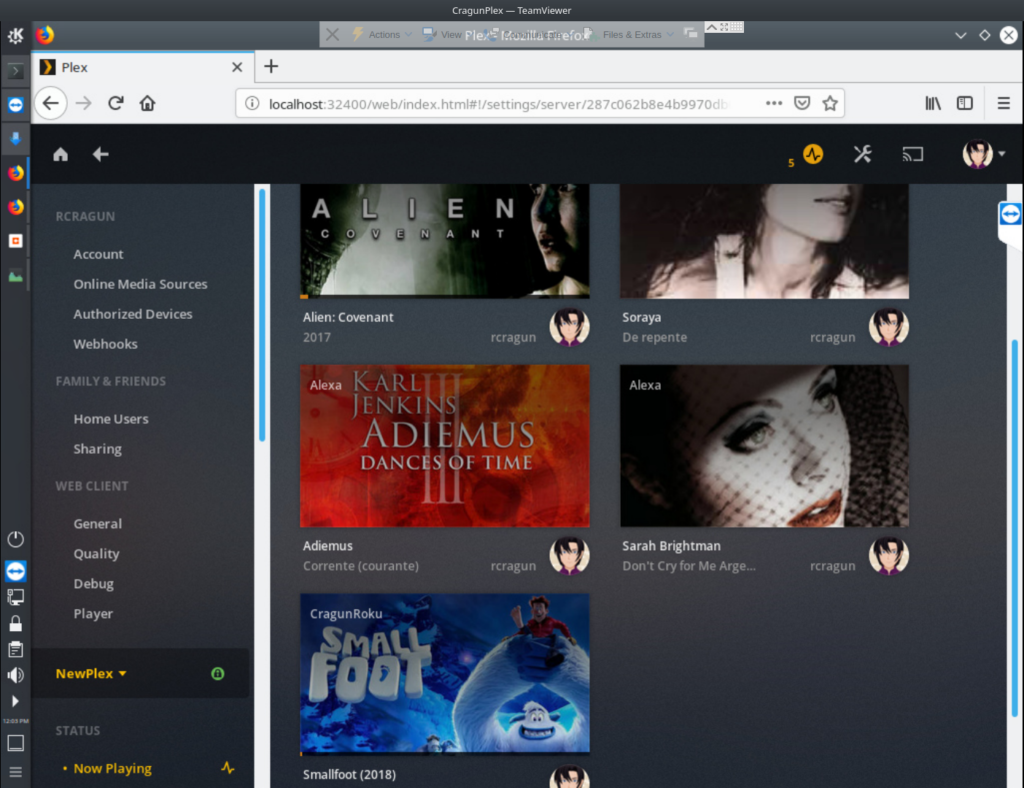Click user avatar beside Sarah Brightman
This screenshot has height=788, width=1024.
coord(889,556)
